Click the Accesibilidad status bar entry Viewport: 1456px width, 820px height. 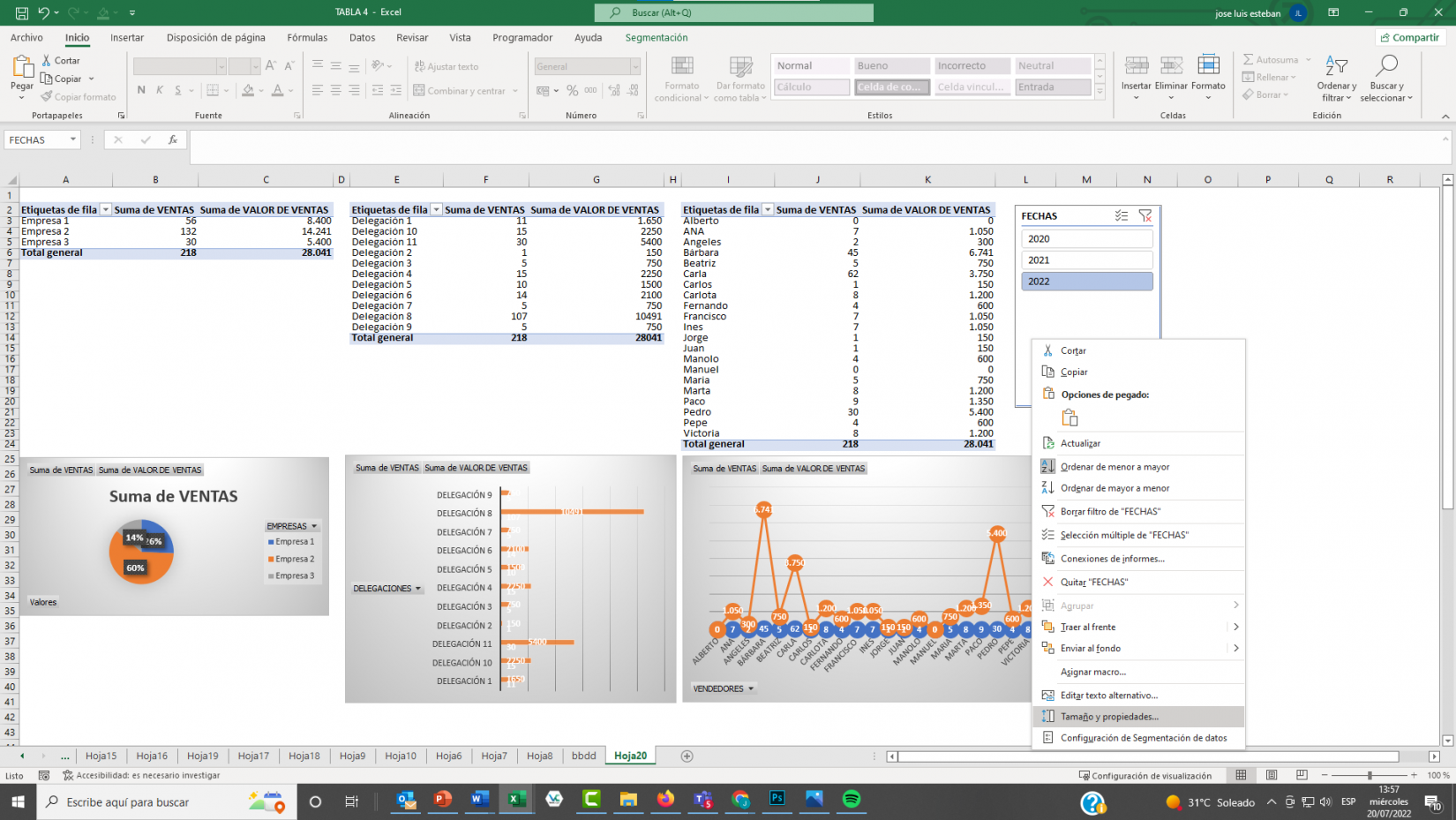(x=141, y=776)
